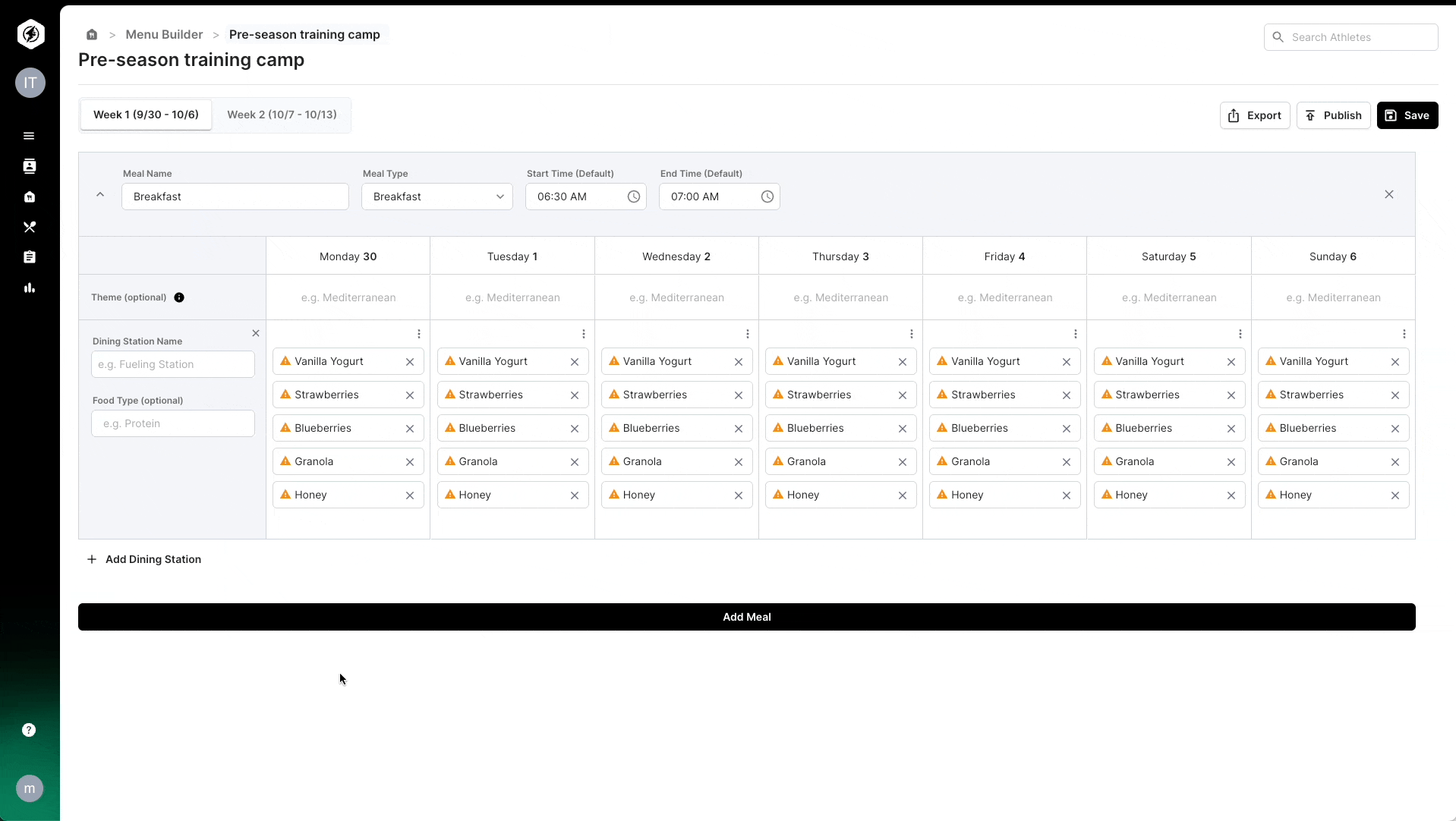This screenshot has width=1456, height=821.
Task: Select Week 1 (9/30 - 10/6) tab
Action: click(146, 115)
